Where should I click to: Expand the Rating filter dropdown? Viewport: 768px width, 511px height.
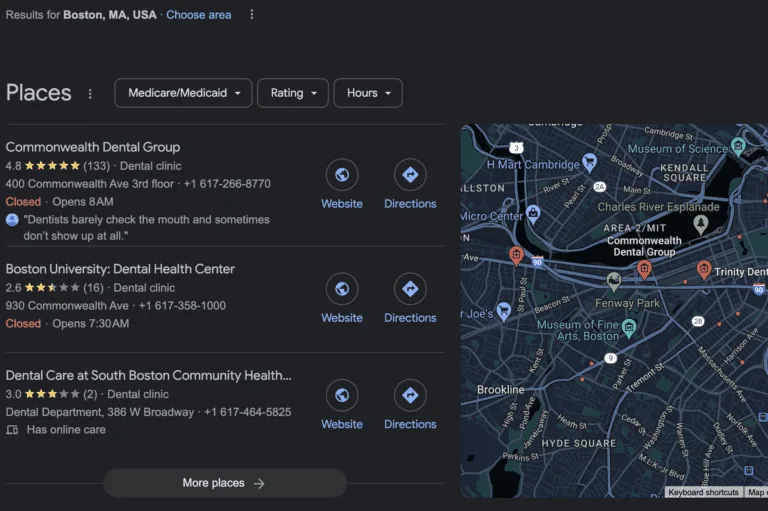(293, 93)
